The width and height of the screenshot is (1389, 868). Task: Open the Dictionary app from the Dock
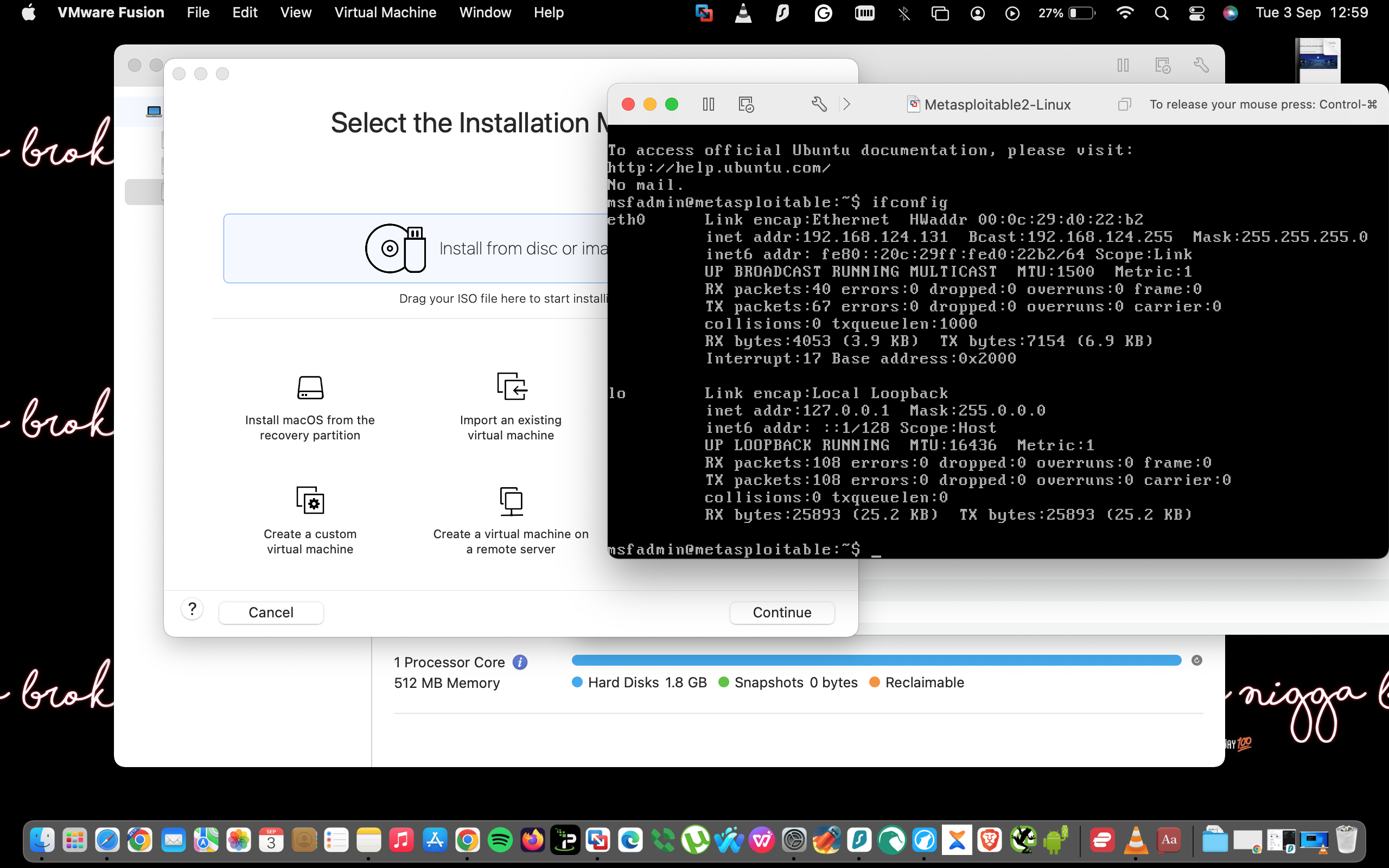[x=1169, y=840]
